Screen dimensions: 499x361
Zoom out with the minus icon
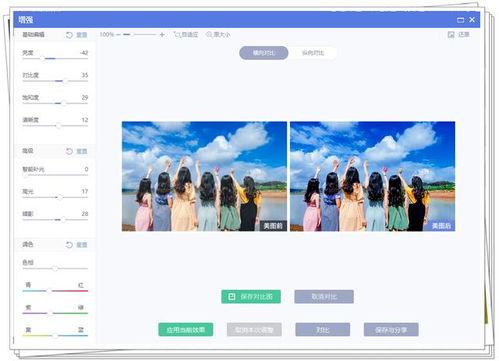[118, 34]
